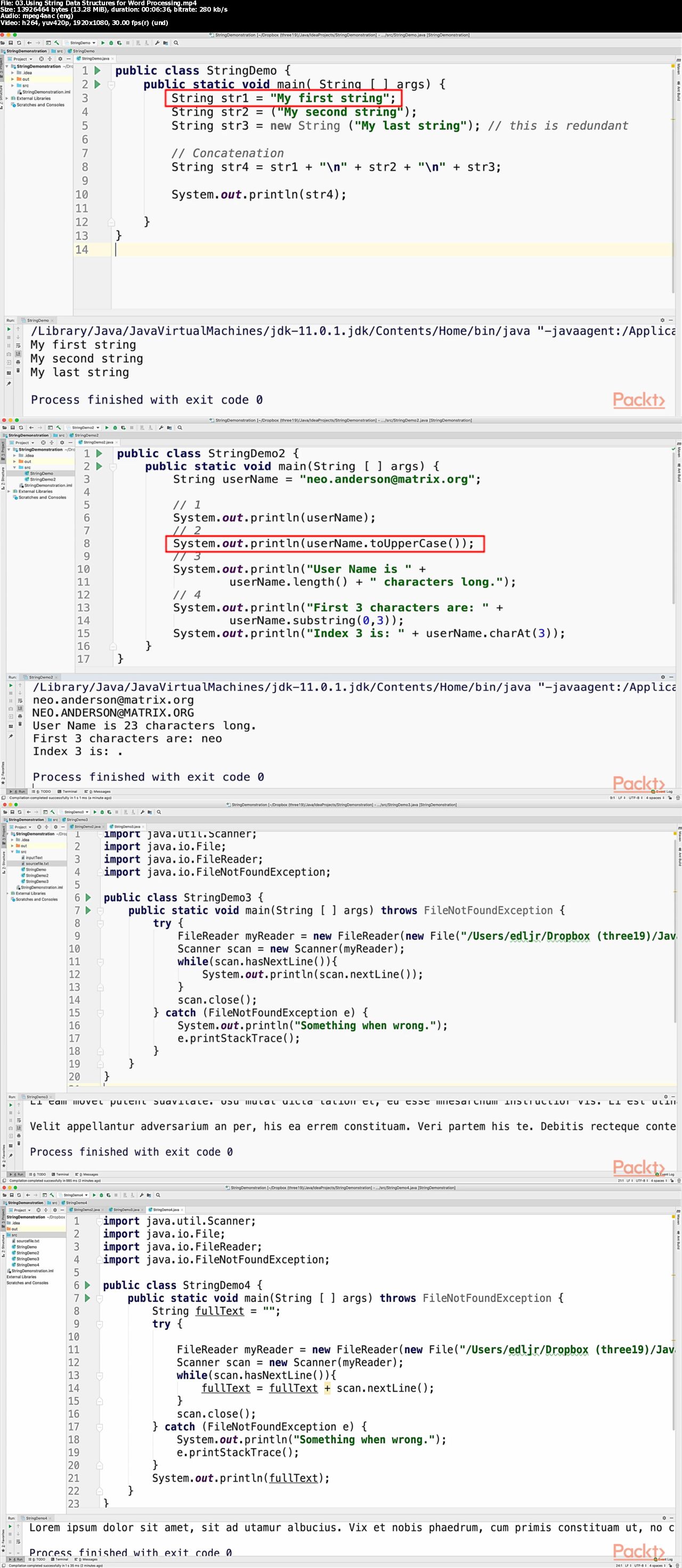
Task: Click gutter run arrow on line 6 of StringDemo3
Action: coord(88,897)
